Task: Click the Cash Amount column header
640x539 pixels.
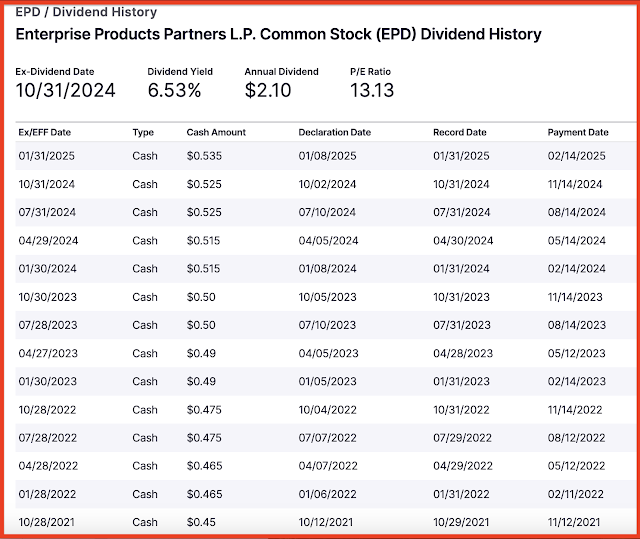Action: 216,132
